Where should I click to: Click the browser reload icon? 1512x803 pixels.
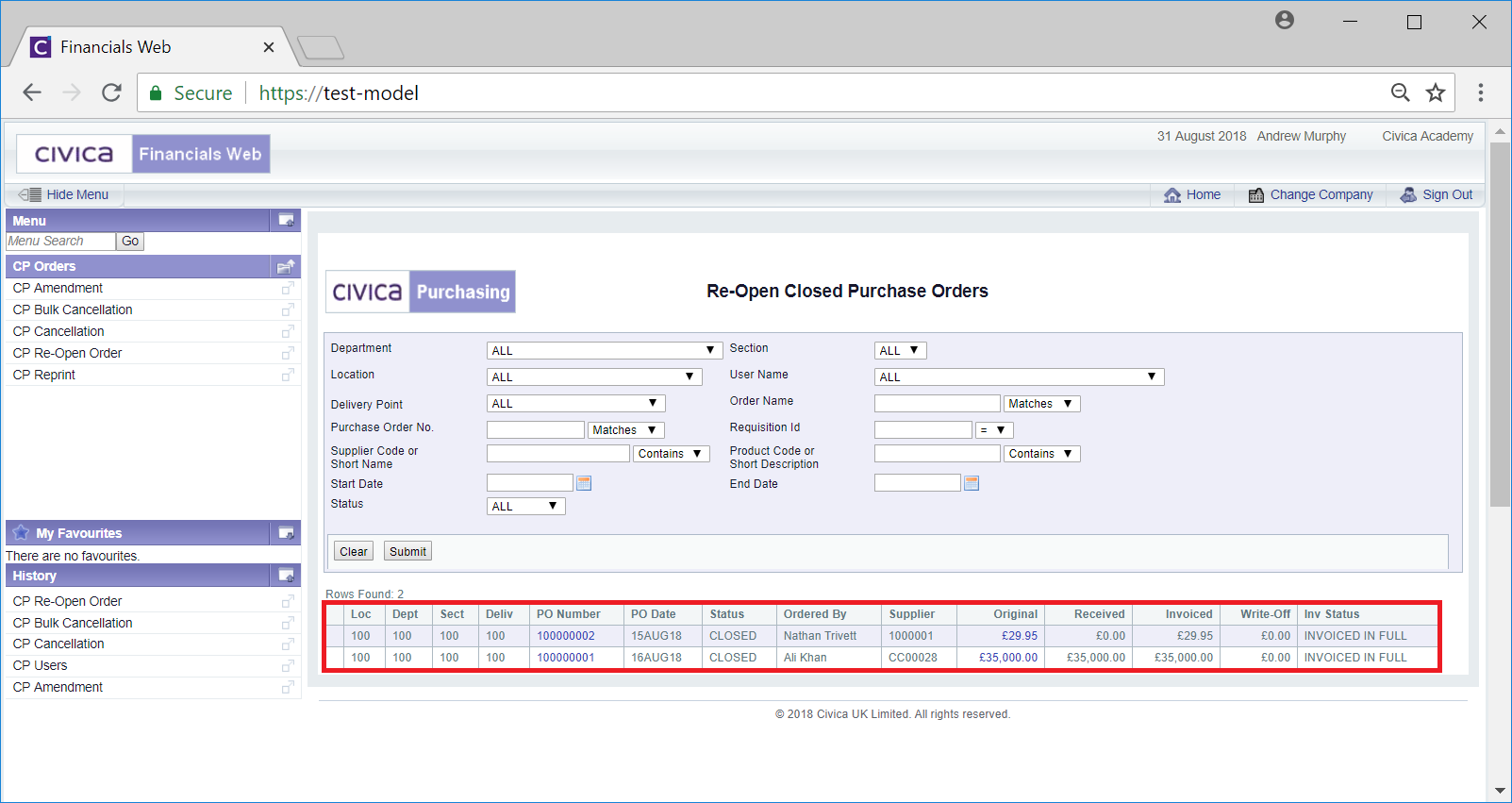(x=111, y=92)
